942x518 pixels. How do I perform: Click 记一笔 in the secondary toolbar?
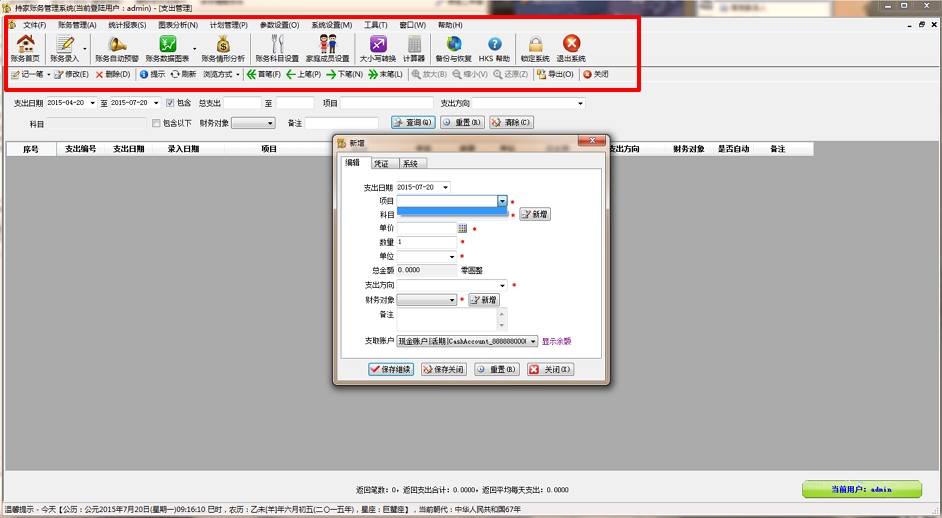[x=27, y=75]
